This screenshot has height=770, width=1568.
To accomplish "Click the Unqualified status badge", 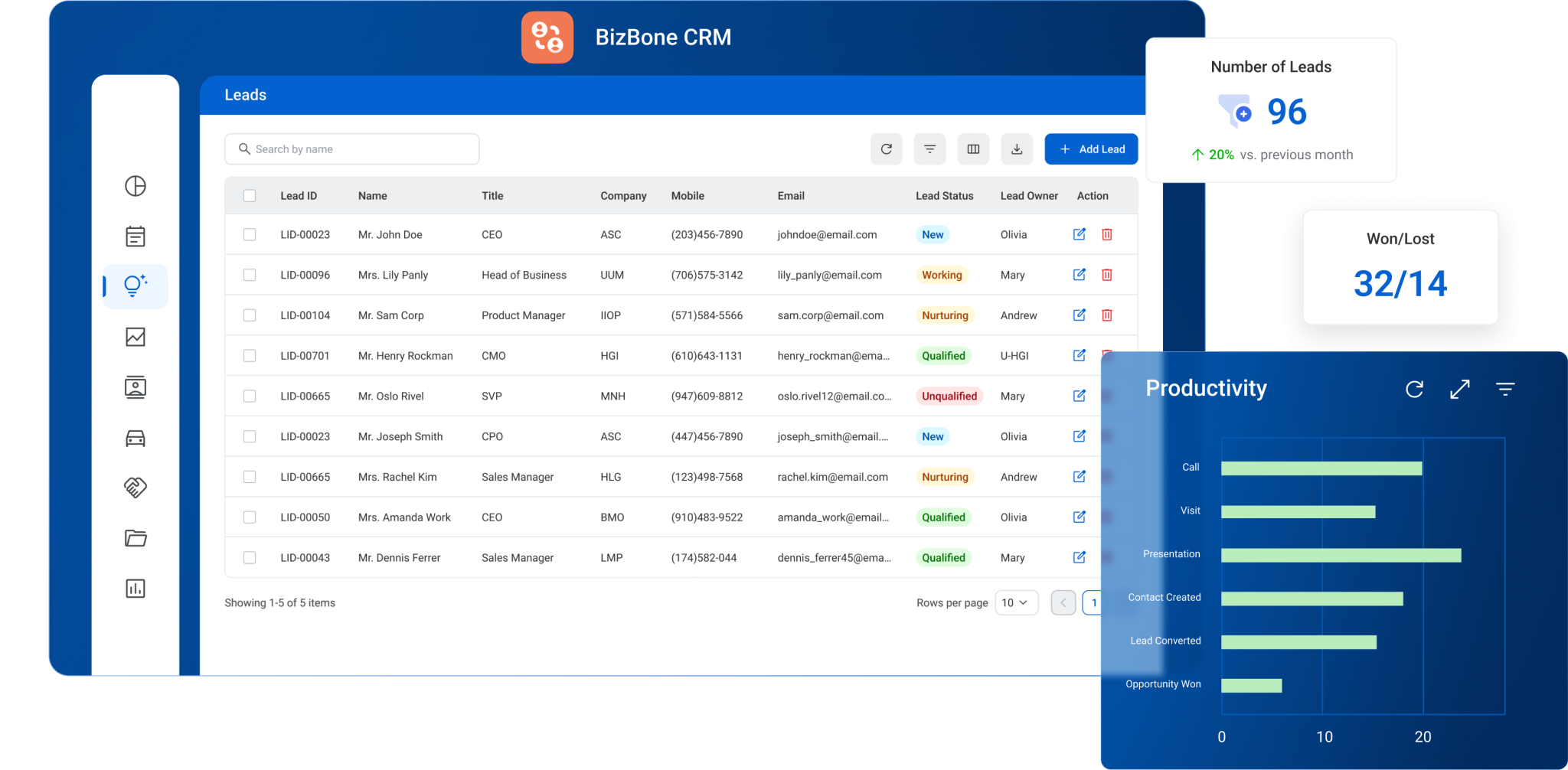I will pos(949,396).
